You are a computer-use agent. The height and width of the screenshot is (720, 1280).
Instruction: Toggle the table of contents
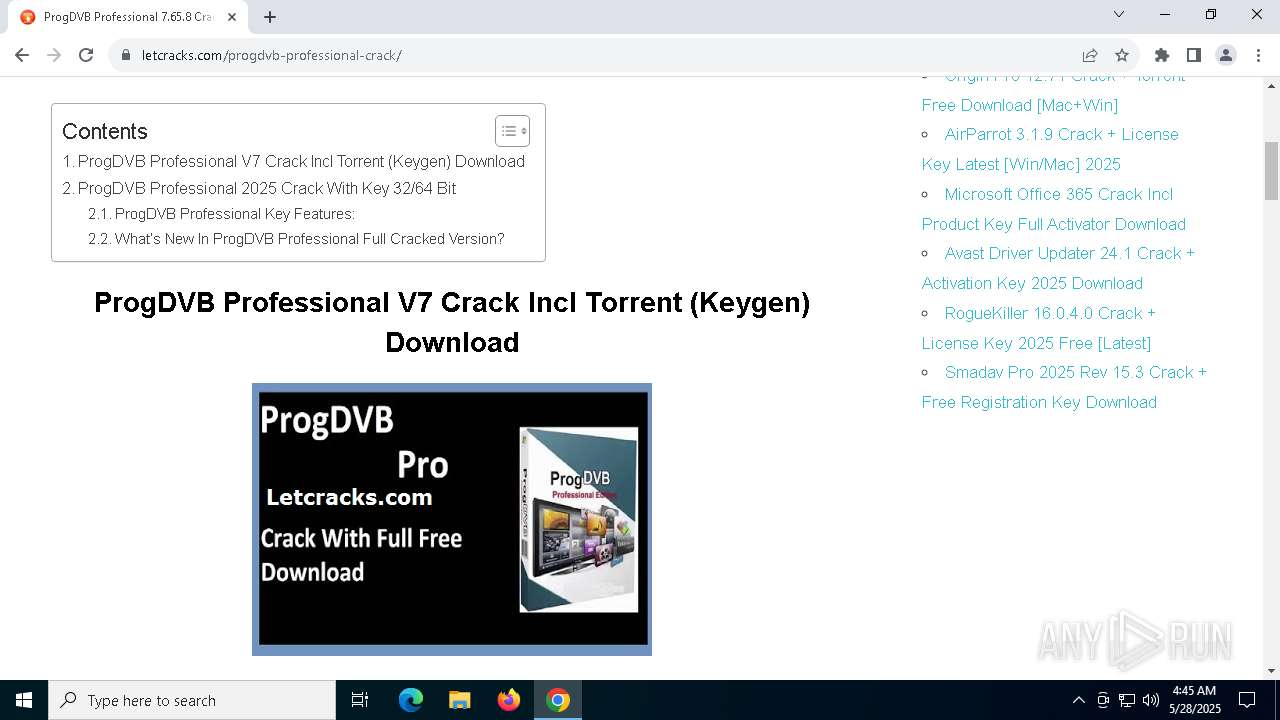pos(512,131)
